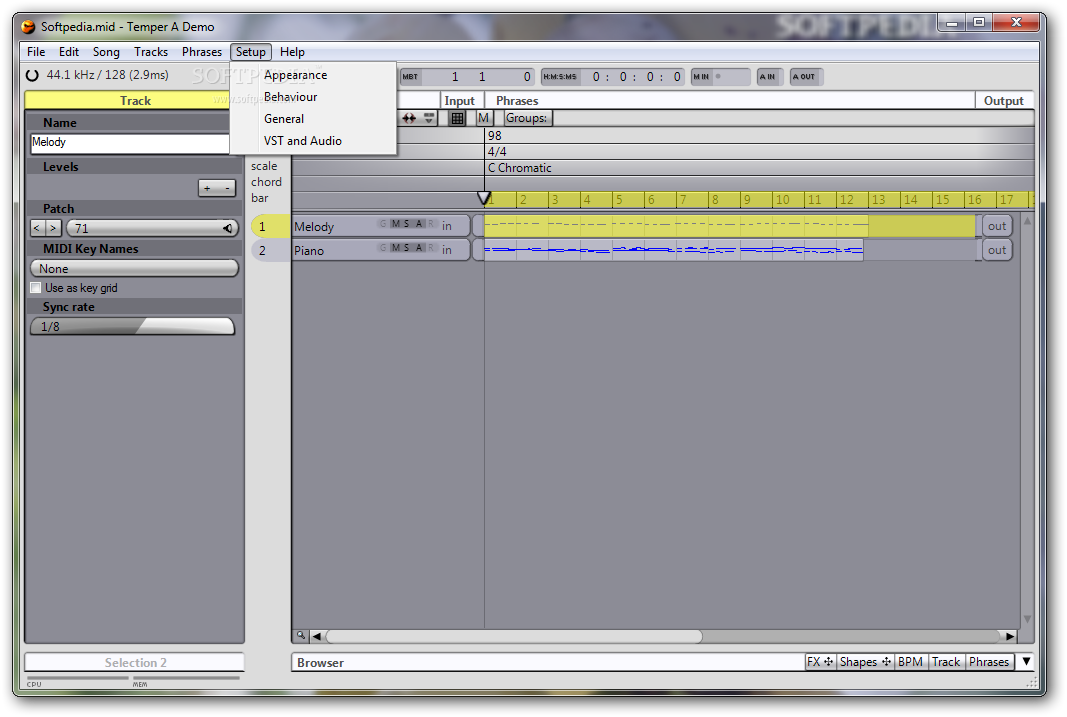The height and width of the screenshot is (717, 1067).
Task: Click the speaker icon in Patch field
Action: pyautogui.click(x=228, y=228)
